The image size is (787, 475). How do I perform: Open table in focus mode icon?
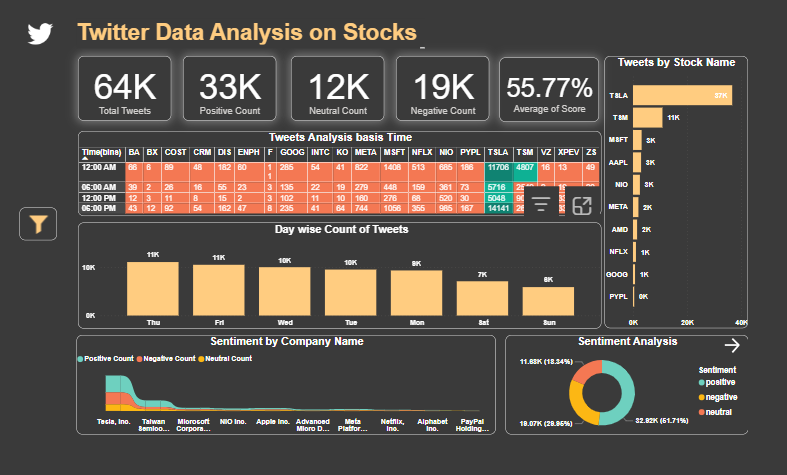click(582, 205)
